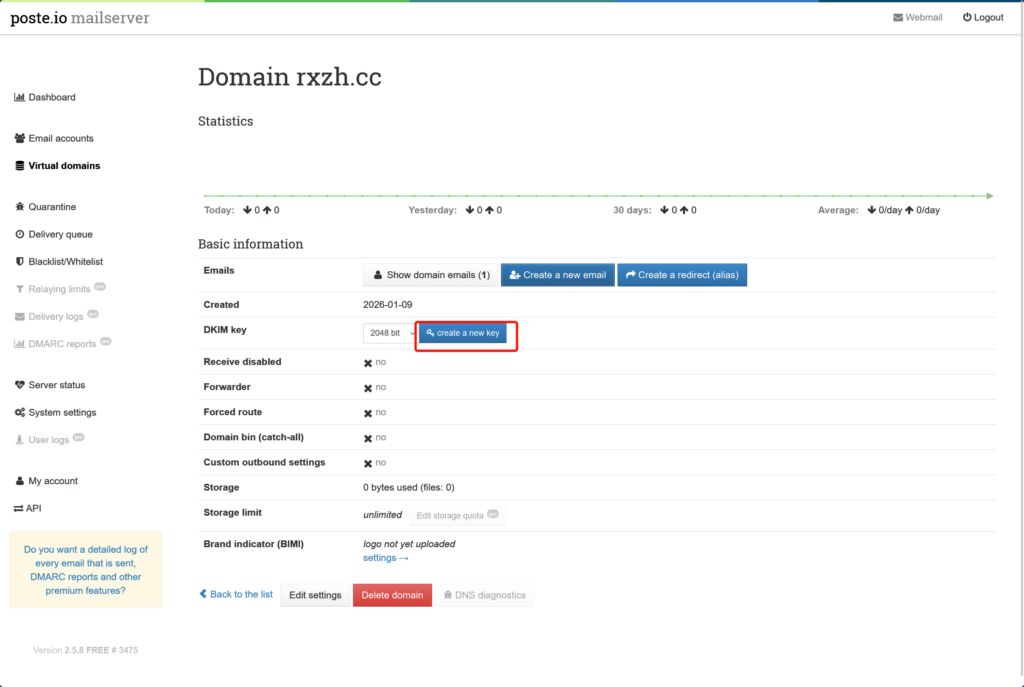The height and width of the screenshot is (687, 1024).
Task: Click the Dashboard chart icon in sidebar
Action: pos(19,98)
